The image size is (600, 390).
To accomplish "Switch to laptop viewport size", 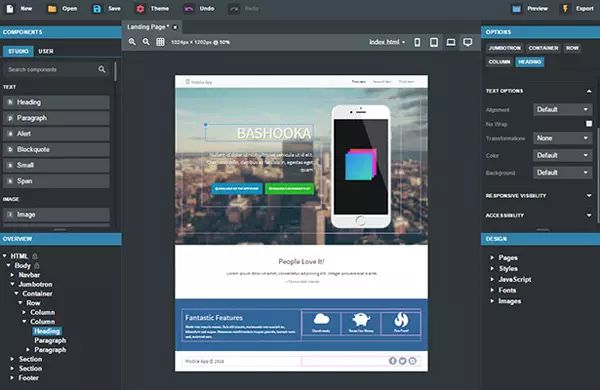I will 451,42.
